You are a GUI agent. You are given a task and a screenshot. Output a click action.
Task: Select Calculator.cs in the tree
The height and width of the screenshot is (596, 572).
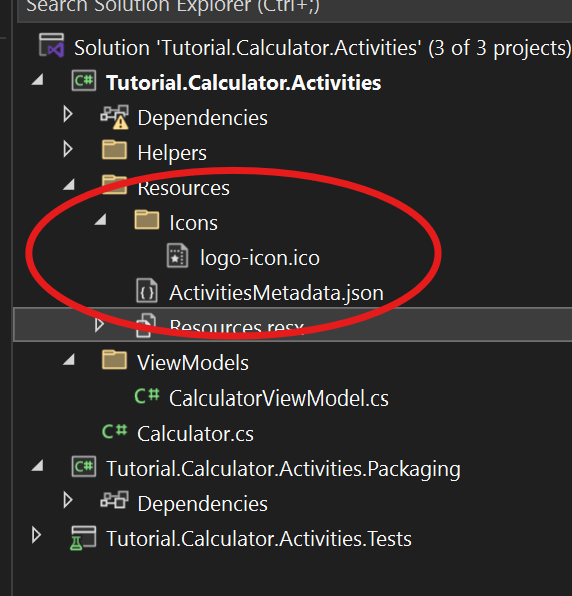(195, 434)
